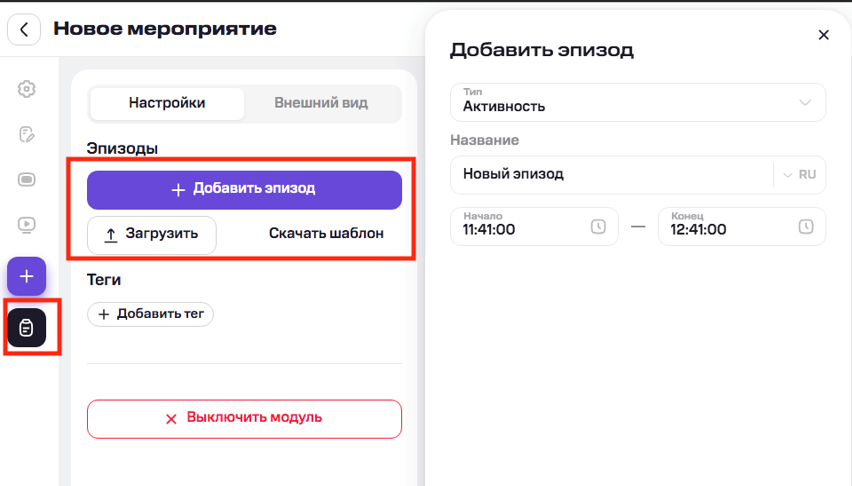Click the Загрузить upload button
This screenshot has height=486, width=852.
[151, 234]
